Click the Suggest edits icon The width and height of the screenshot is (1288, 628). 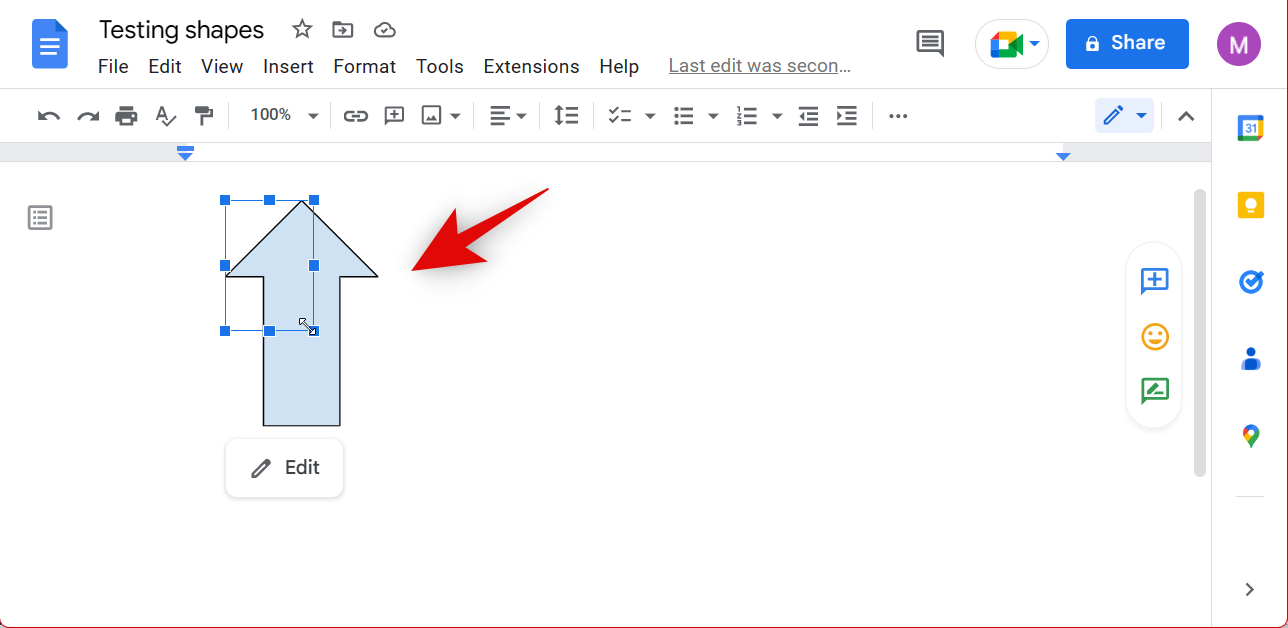coord(1155,390)
